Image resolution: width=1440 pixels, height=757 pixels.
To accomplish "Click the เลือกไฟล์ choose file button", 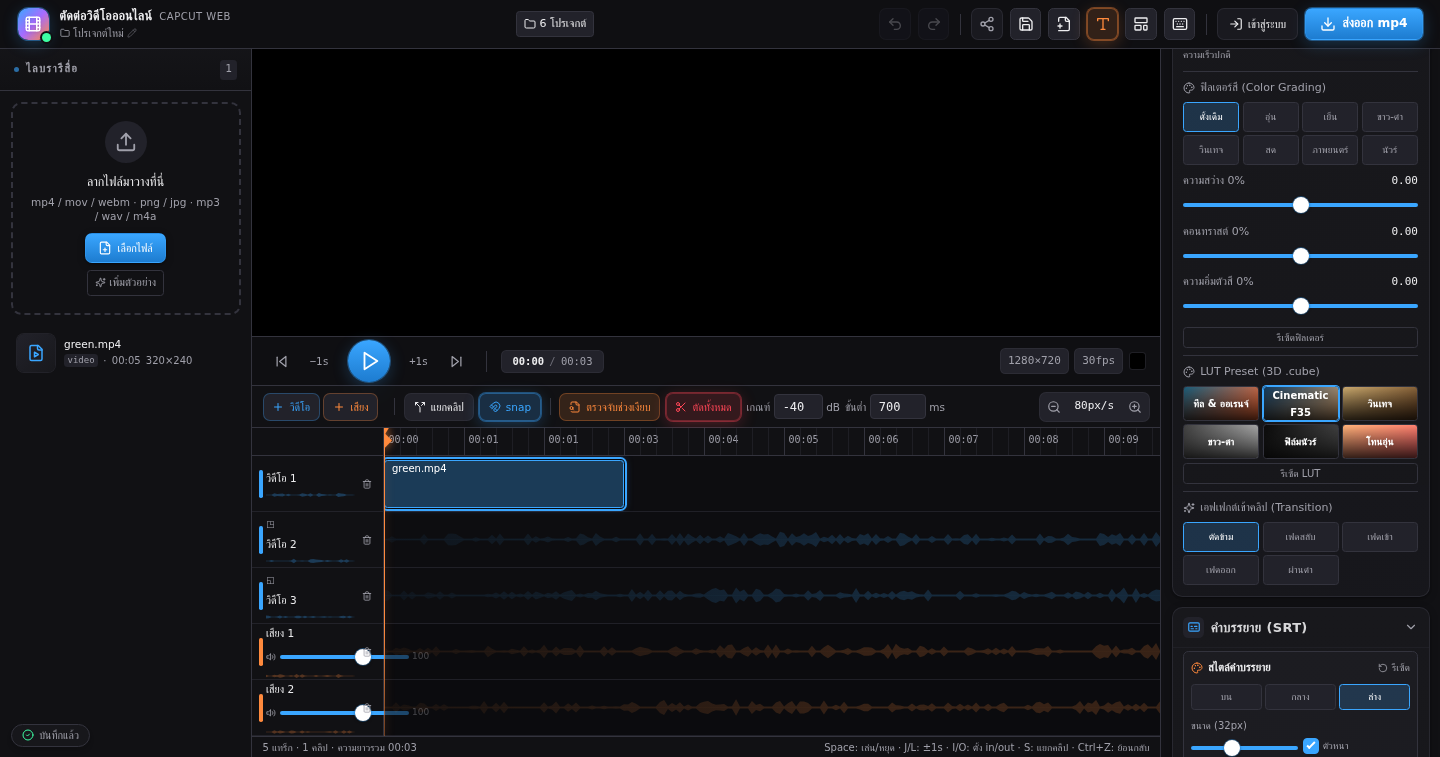I will point(126,248).
